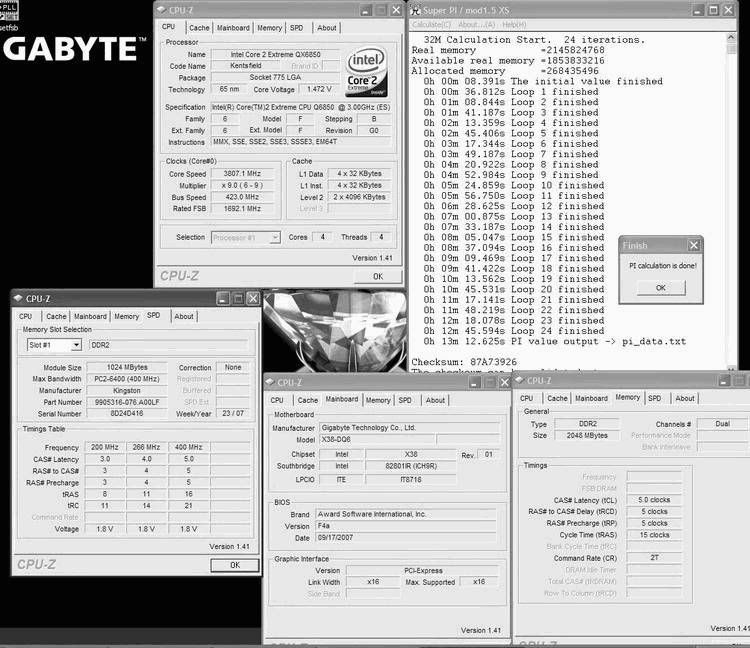Open the About menu in Super PI
The width and height of the screenshot is (750, 648).
click(476, 24)
